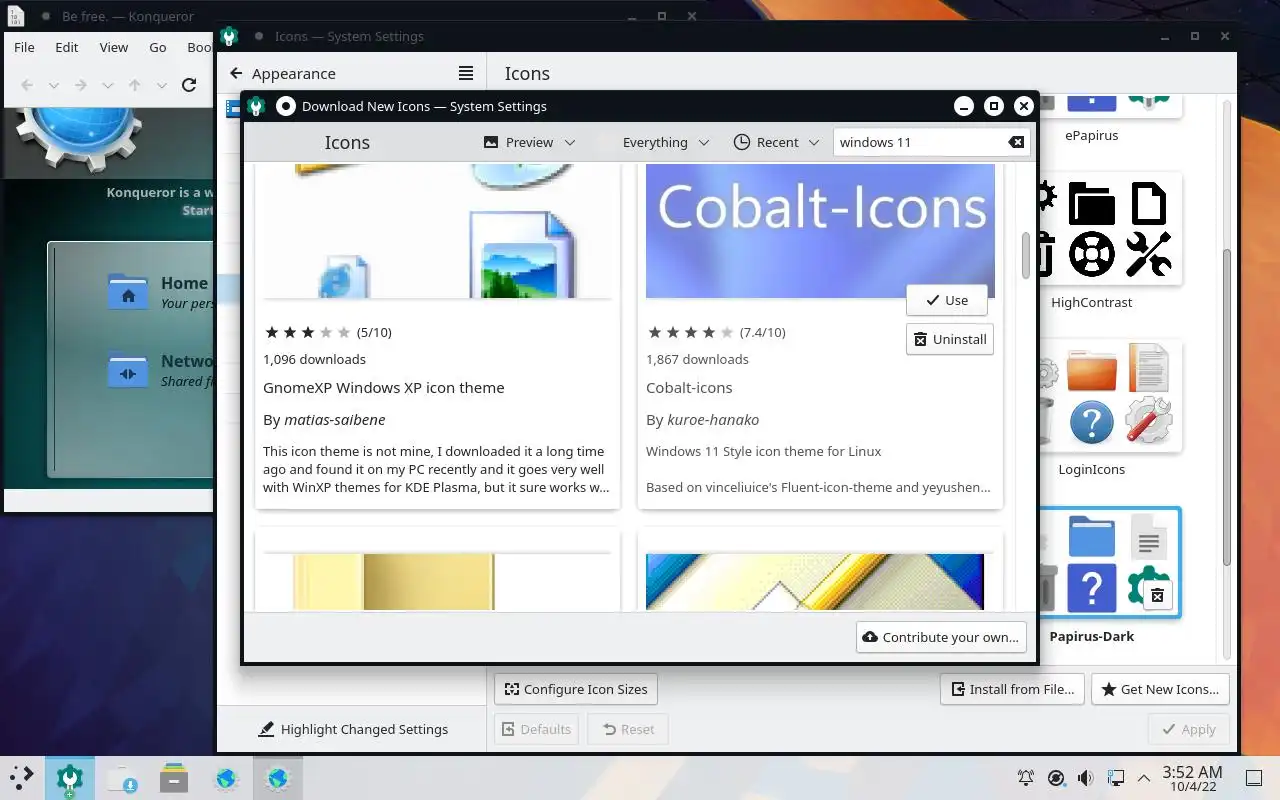Image resolution: width=1280 pixels, height=800 pixels.
Task: Click Configure Icon Sizes button
Action: pos(576,689)
